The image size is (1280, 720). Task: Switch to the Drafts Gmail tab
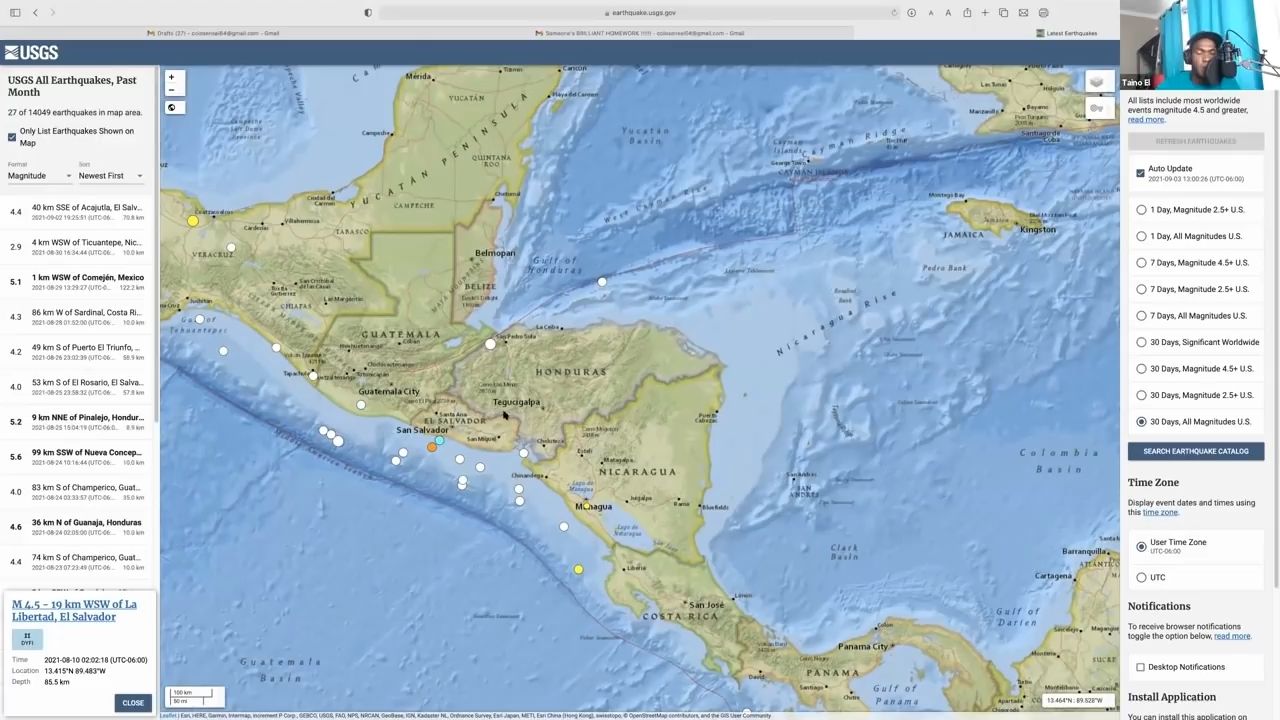click(x=218, y=33)
